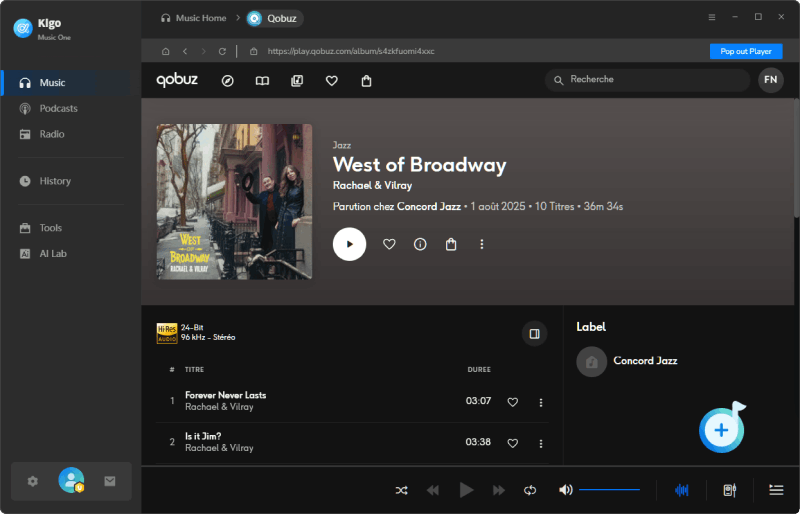This screenshot has height=514, width=800.
Task: Mute the volume speaker icon
Action: (x=565, y=490)
